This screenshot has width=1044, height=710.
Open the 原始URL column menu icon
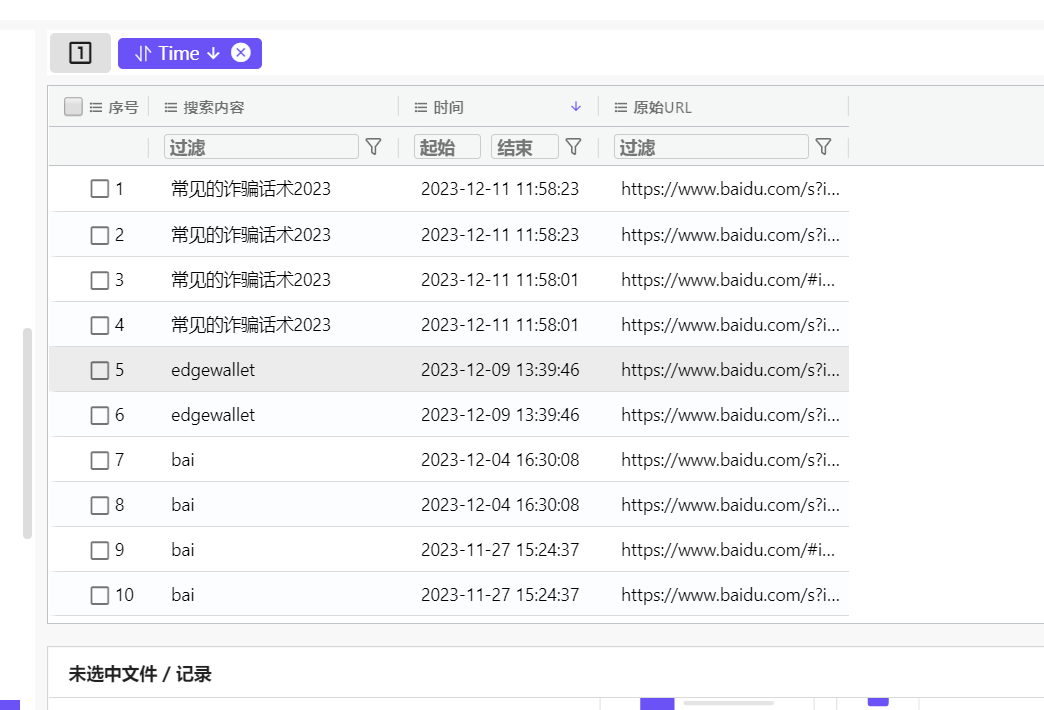pyautogui.click(x=621, y=107)
